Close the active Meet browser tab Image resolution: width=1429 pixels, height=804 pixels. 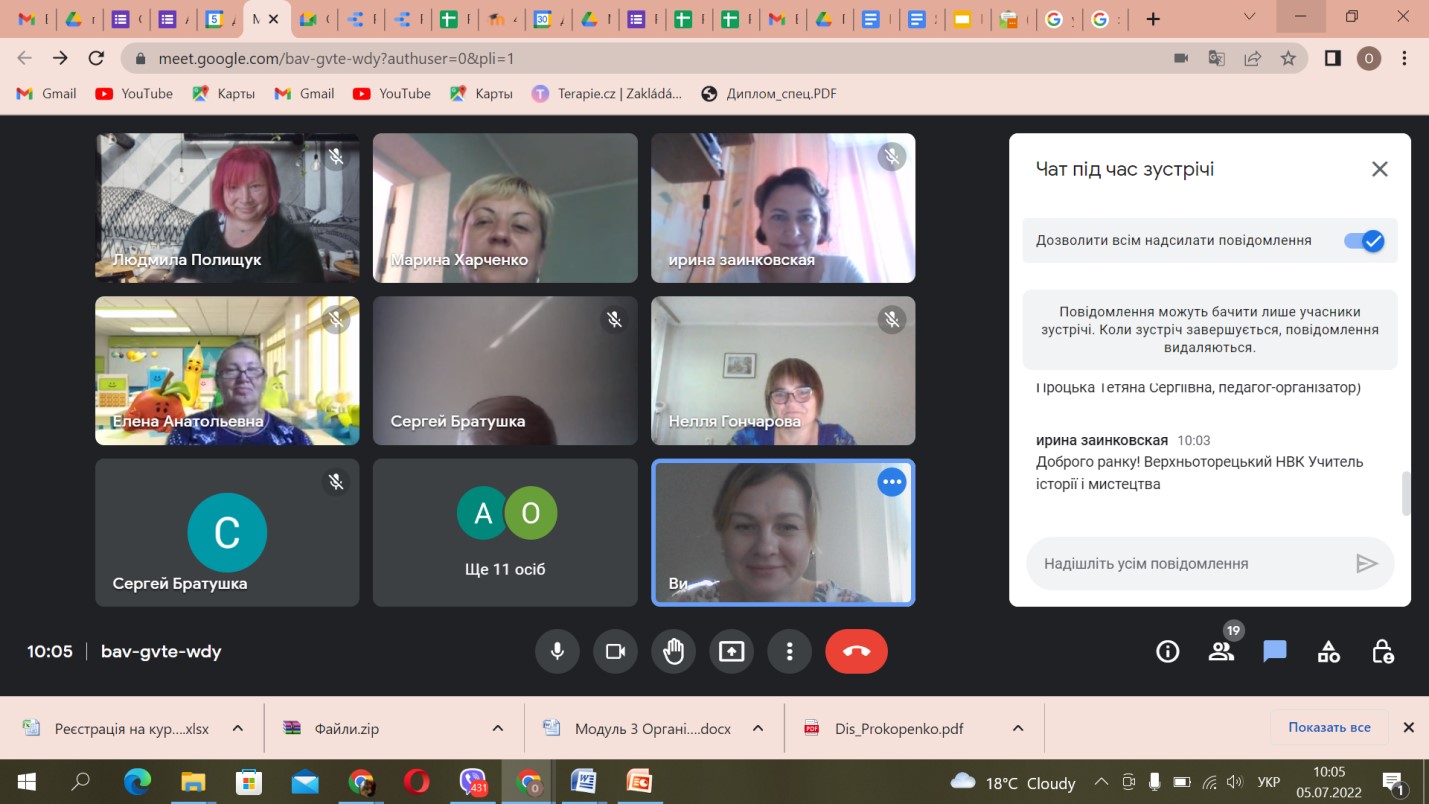coord(274,19)
